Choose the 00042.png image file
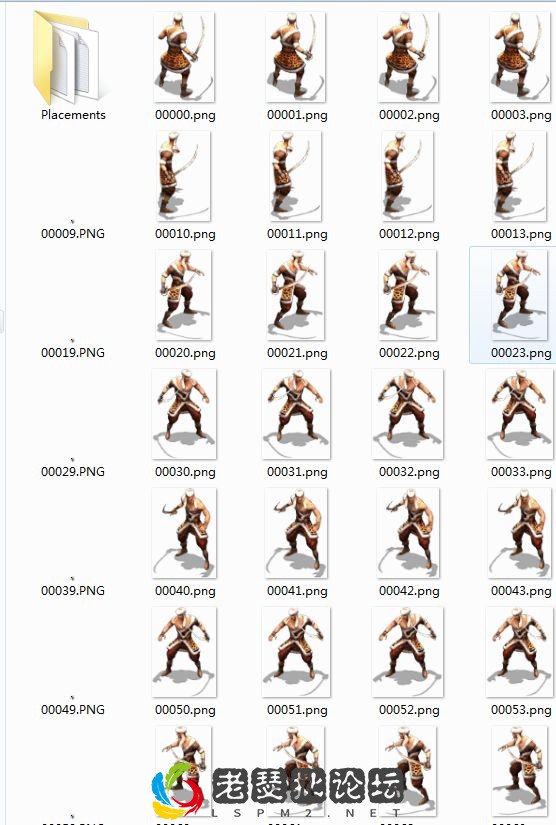 tap(408, 533)
